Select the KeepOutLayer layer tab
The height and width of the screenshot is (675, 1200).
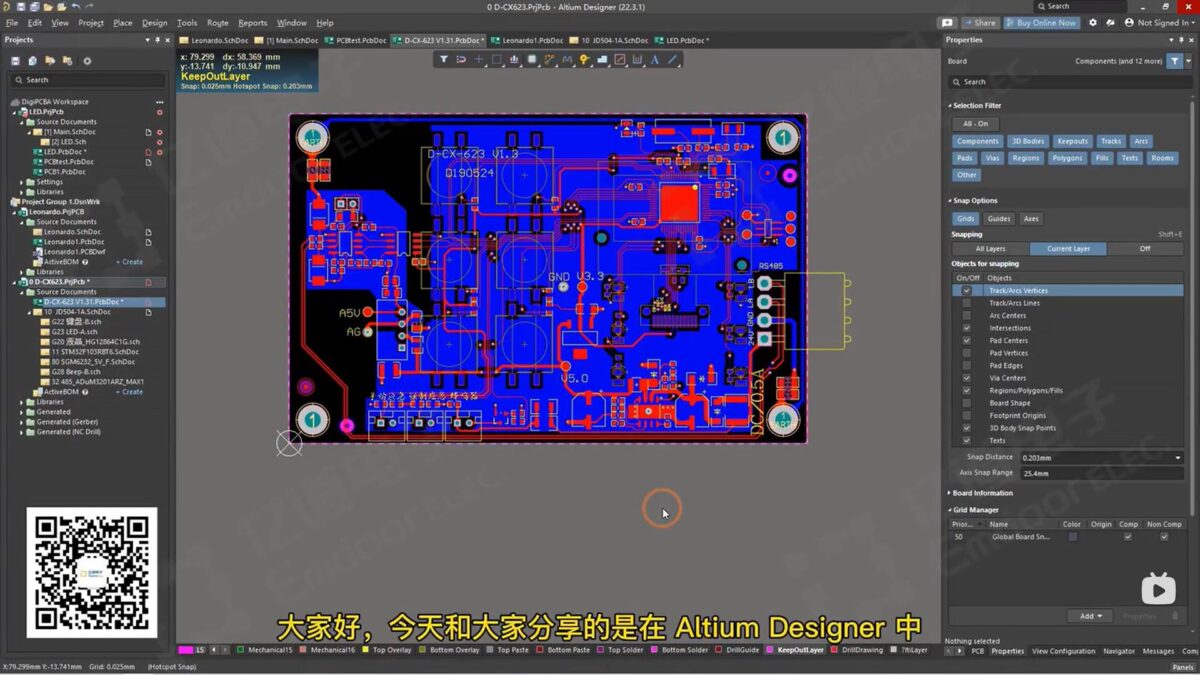[x=794, y=650]
